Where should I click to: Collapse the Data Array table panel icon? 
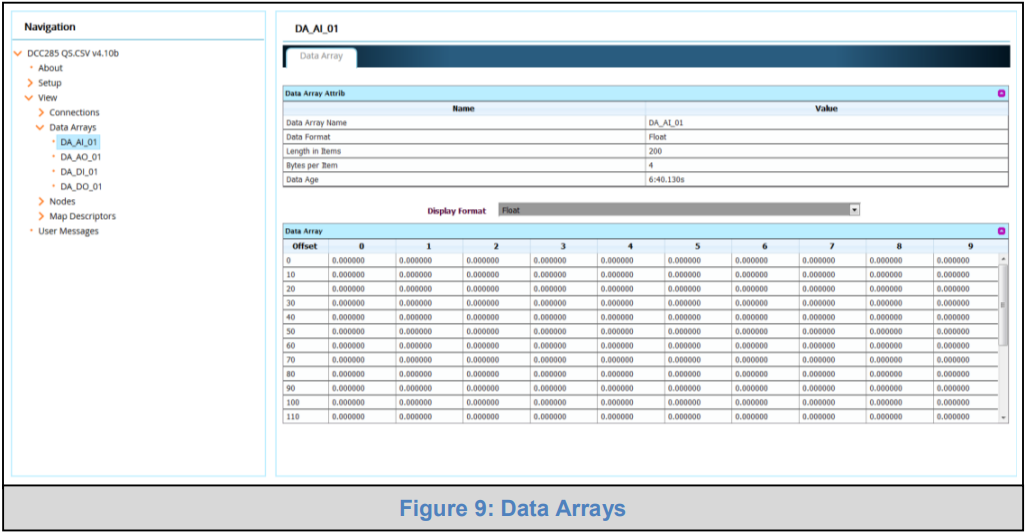[x=1001, y=231]
